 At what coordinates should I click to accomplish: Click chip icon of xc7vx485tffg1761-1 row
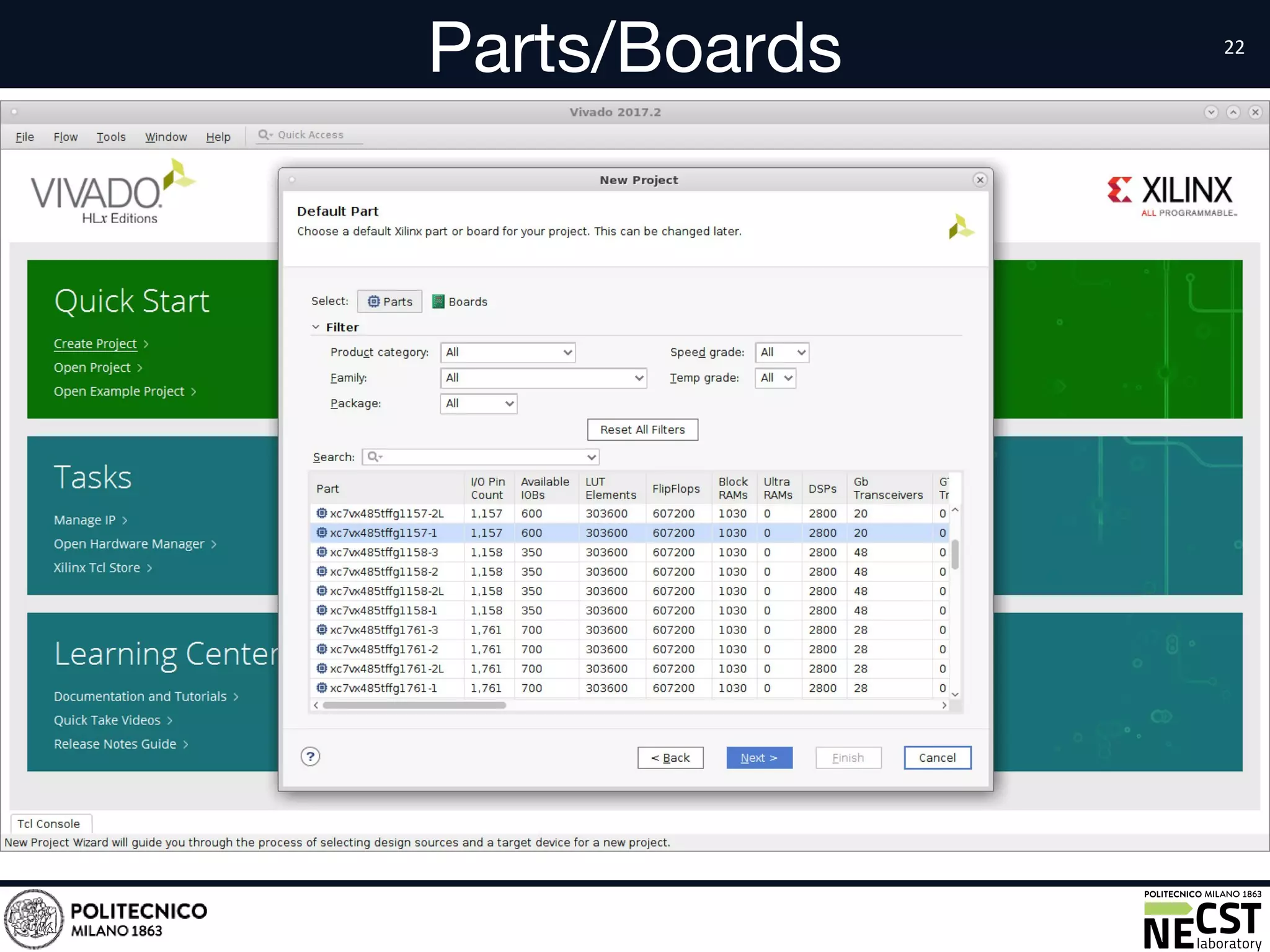pyautogui.click(x=321, y=687)
